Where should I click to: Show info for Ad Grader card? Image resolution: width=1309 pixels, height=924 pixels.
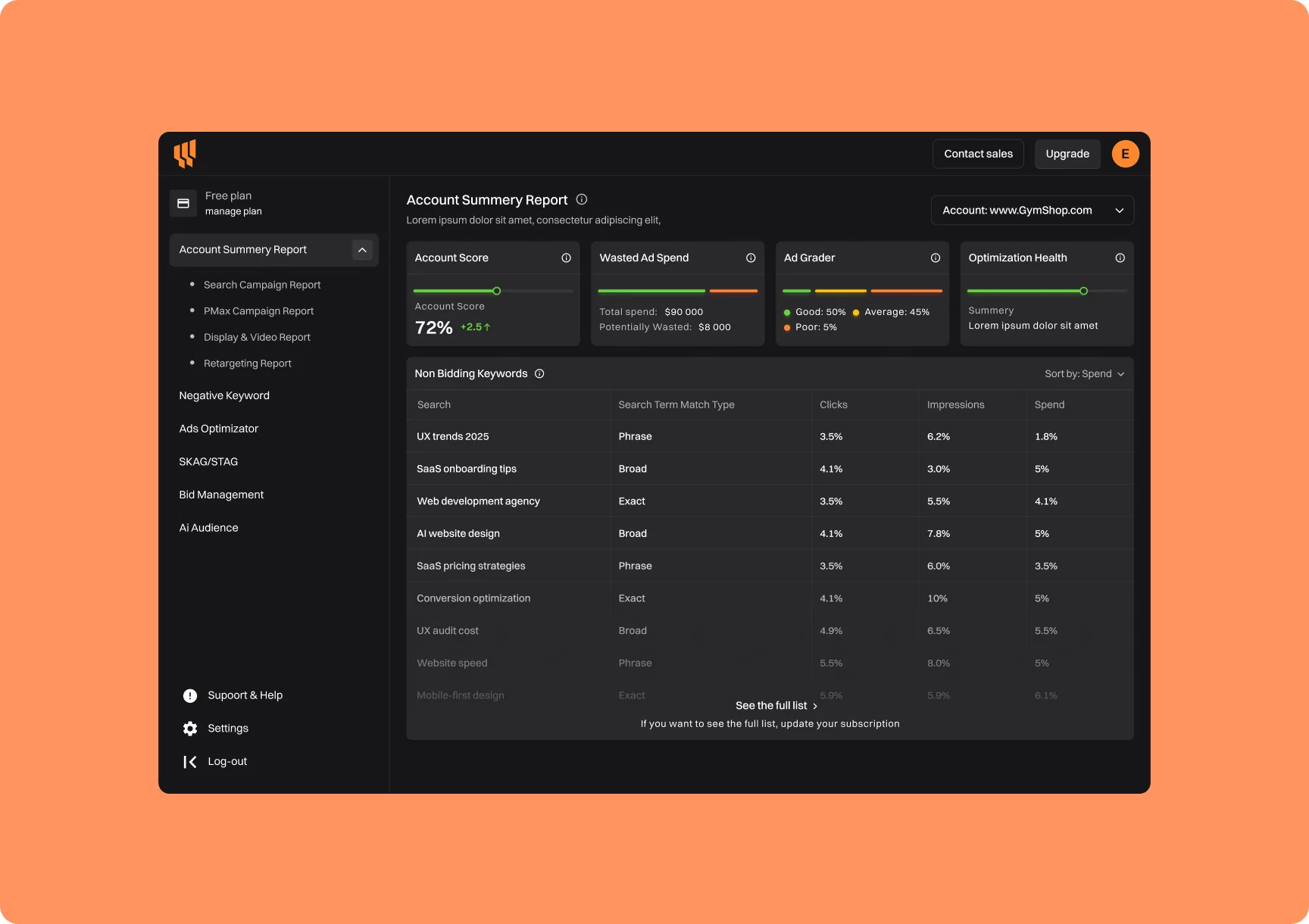[936, 258]
